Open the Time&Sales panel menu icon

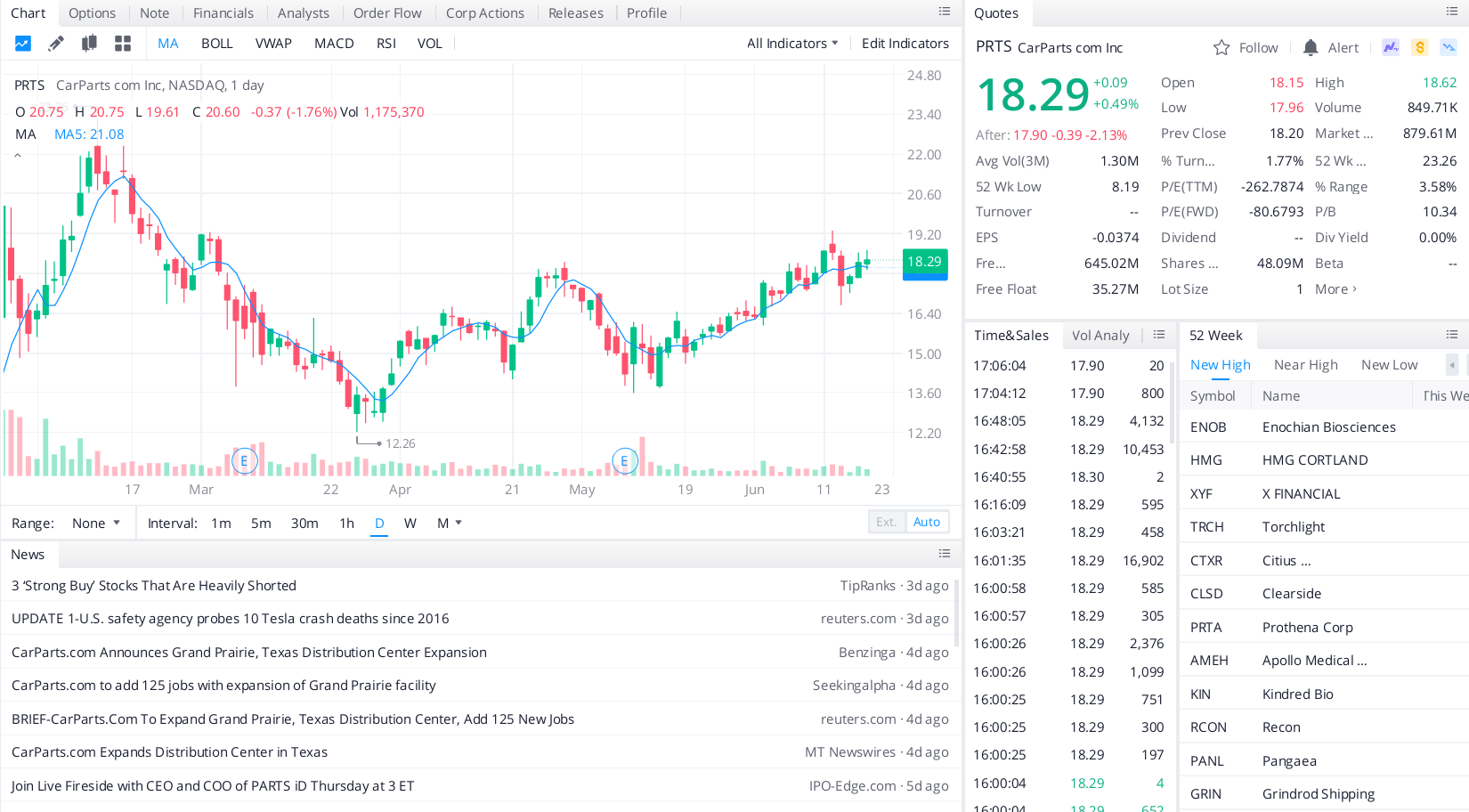click(x=1159, y=335)
